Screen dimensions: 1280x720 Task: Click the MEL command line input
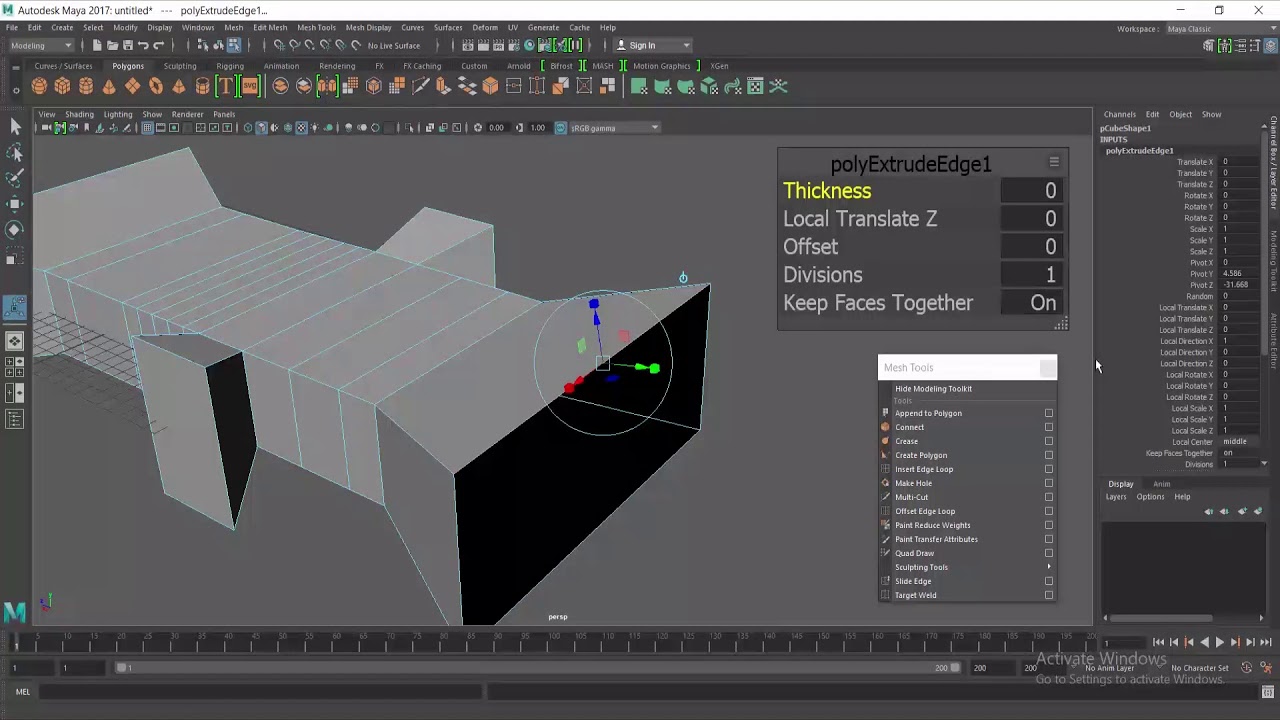[x=262, y=692]
